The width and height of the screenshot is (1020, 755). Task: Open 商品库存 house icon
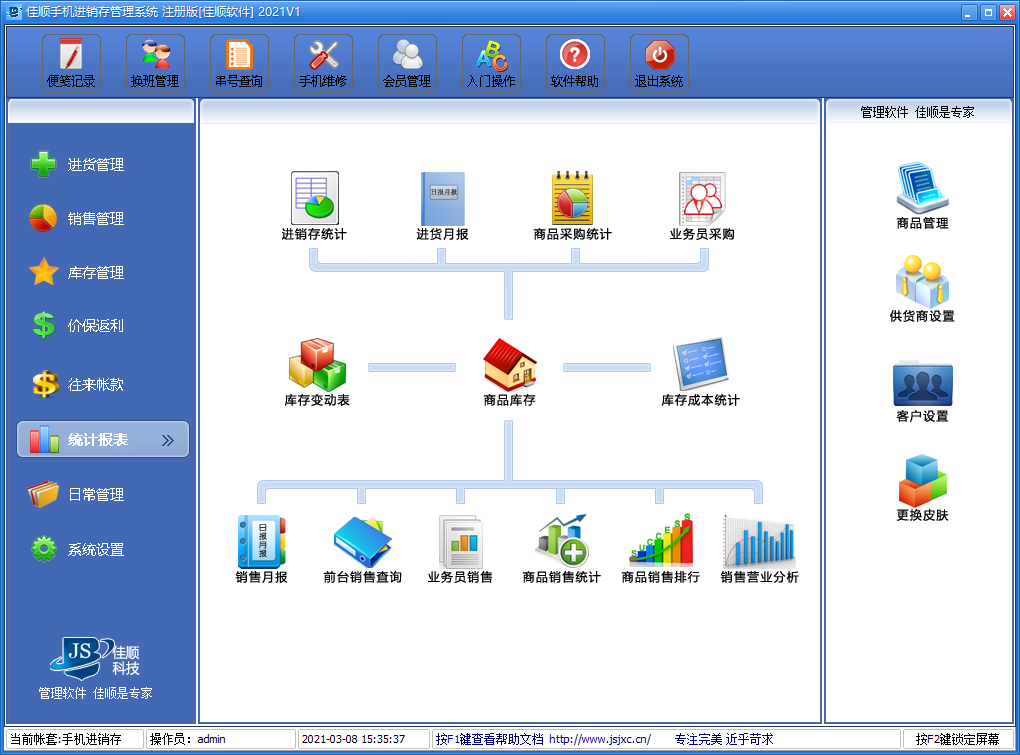[x=509, y=372]
